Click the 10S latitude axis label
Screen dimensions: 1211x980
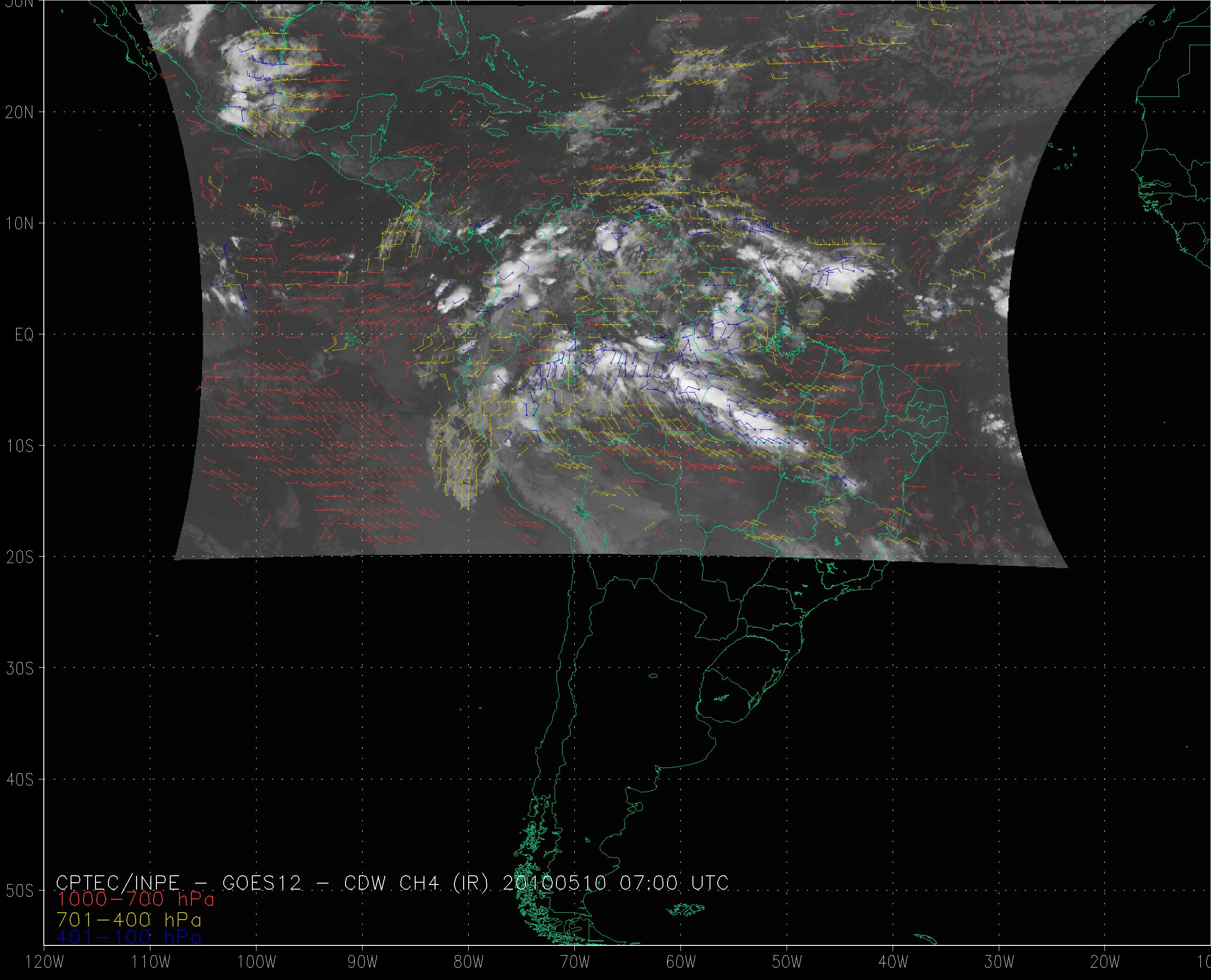[20, 446]
